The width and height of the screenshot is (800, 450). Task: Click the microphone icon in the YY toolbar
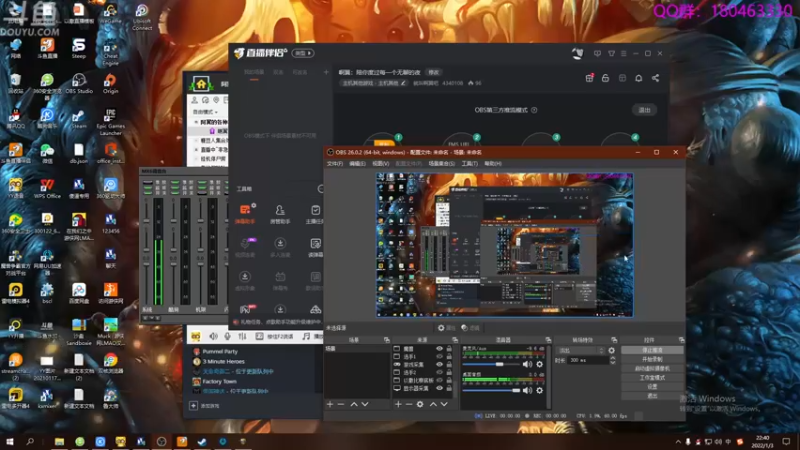click(x=228, y=336)
